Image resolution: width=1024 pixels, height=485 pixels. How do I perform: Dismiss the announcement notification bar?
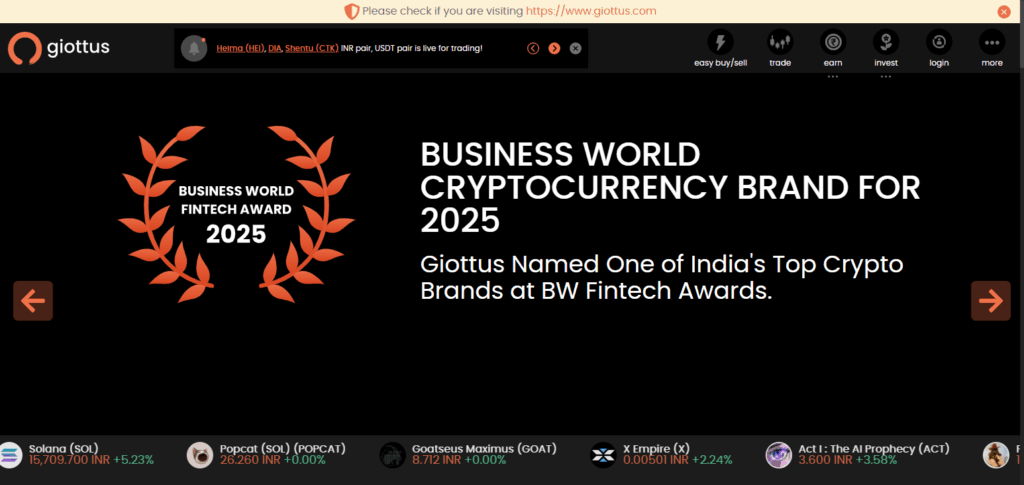tap(575, 48)
